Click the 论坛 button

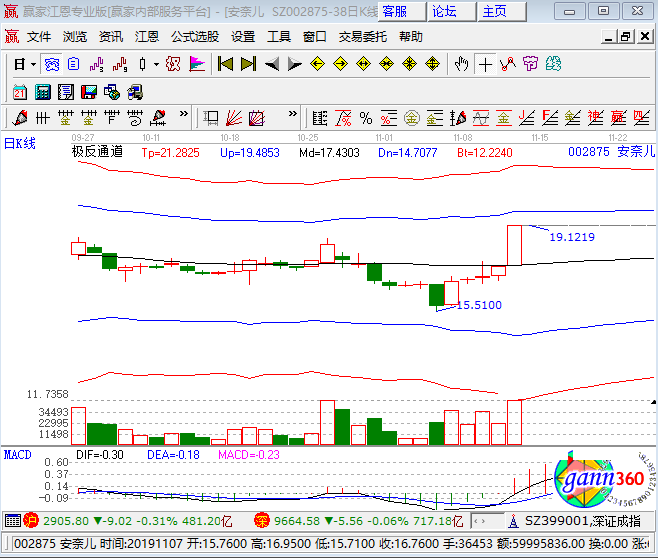coord(452,11)
